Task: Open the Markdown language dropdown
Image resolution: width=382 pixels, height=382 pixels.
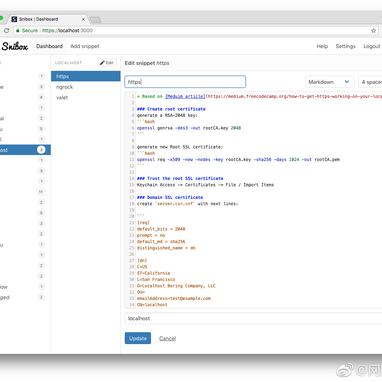Action: click(329, 82)
